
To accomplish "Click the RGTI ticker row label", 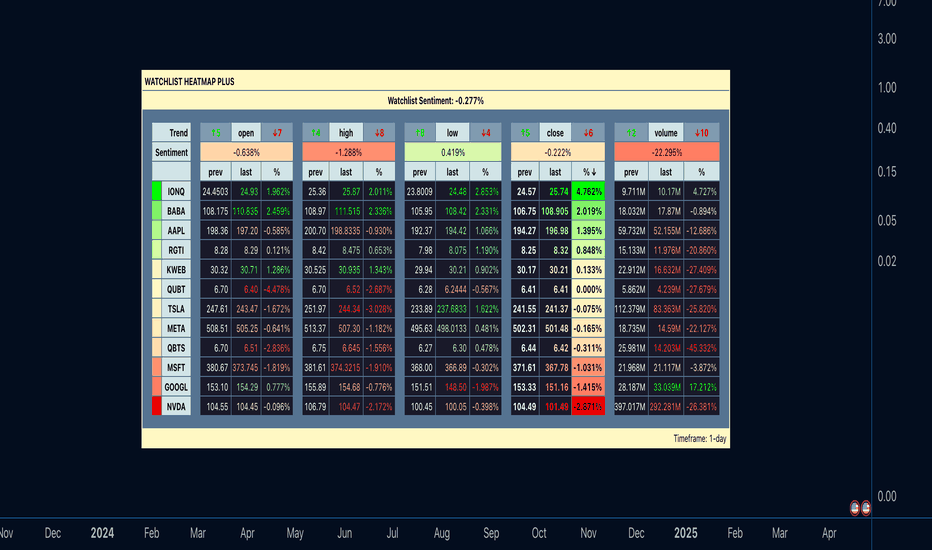I will 177,250.
